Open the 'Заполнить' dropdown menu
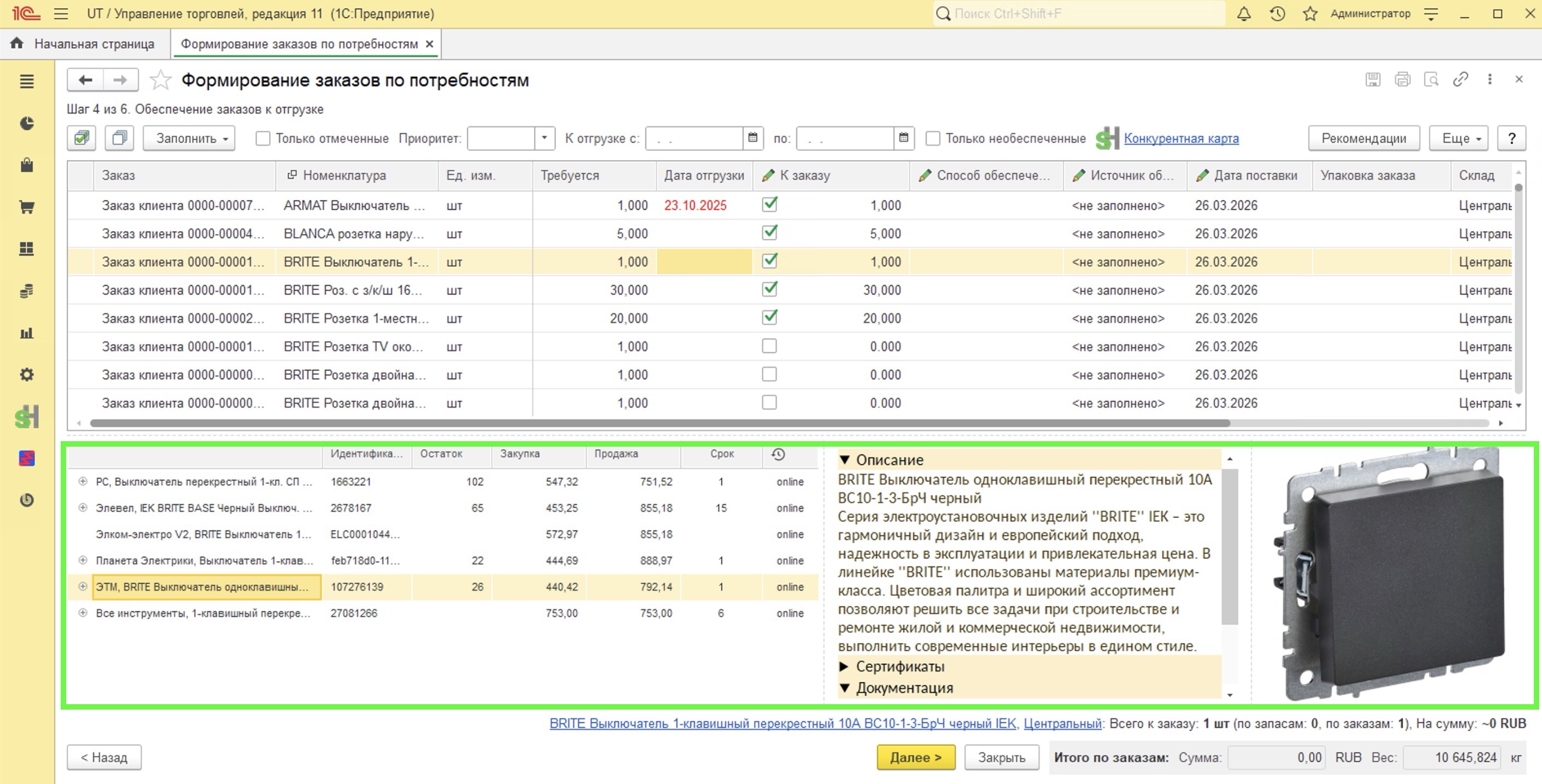 tap(189, 138)
